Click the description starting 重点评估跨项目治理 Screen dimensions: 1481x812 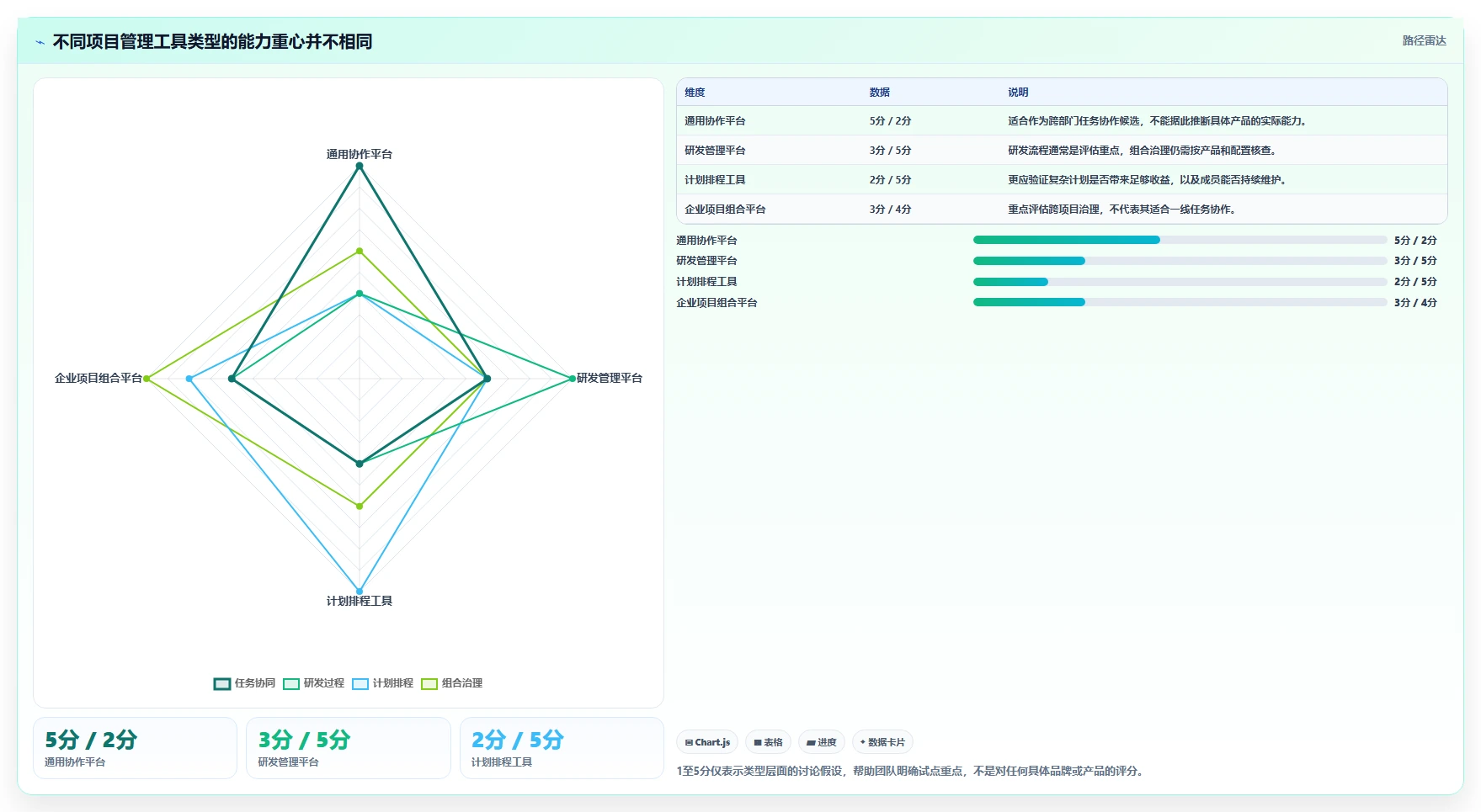[x=1121, y=210]
